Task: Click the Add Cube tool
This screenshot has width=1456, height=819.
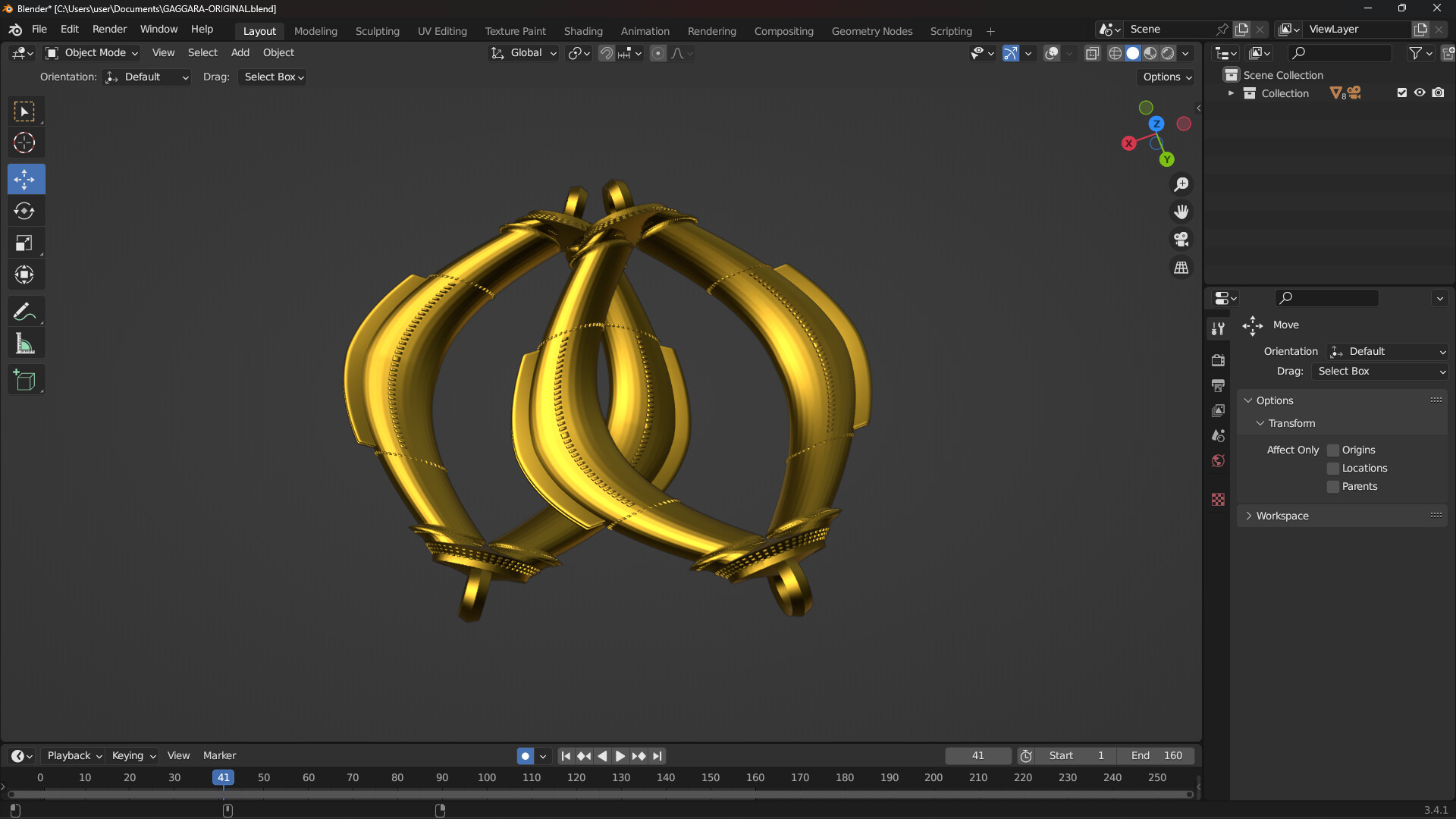Action: [24, 381]
